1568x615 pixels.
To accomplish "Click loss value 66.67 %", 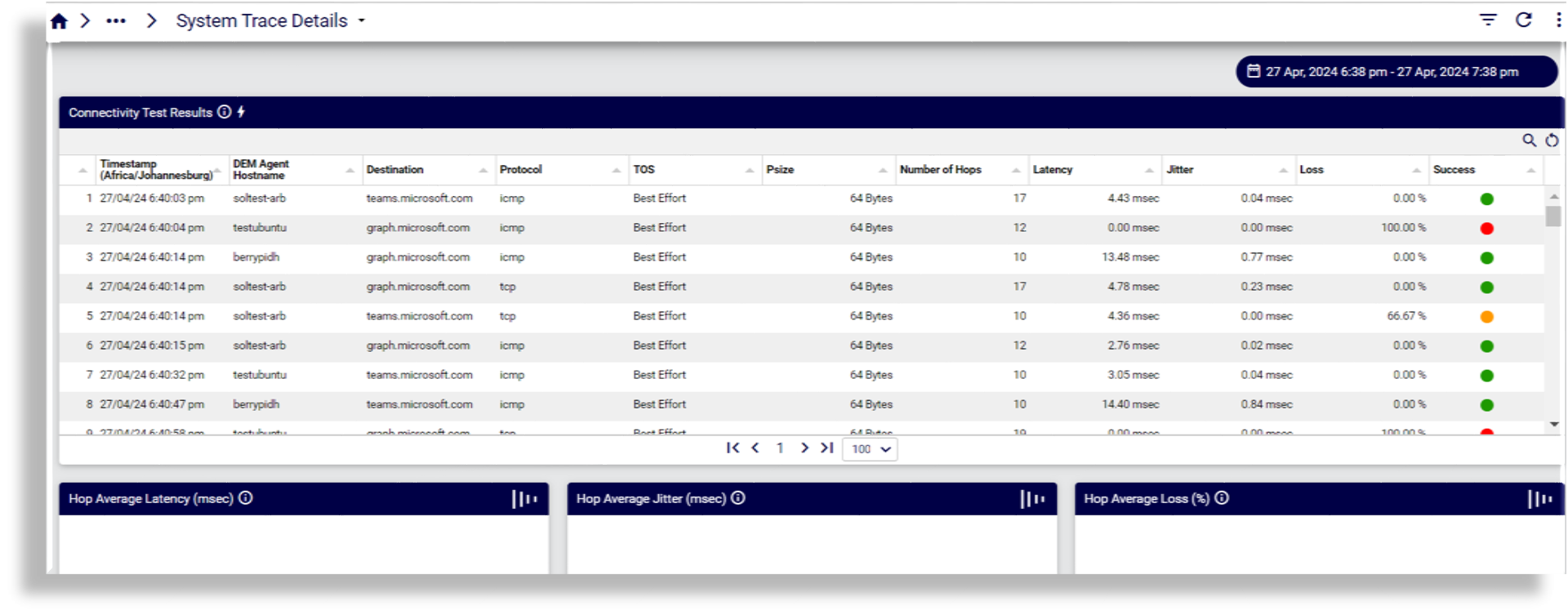I will (1406, 316).
